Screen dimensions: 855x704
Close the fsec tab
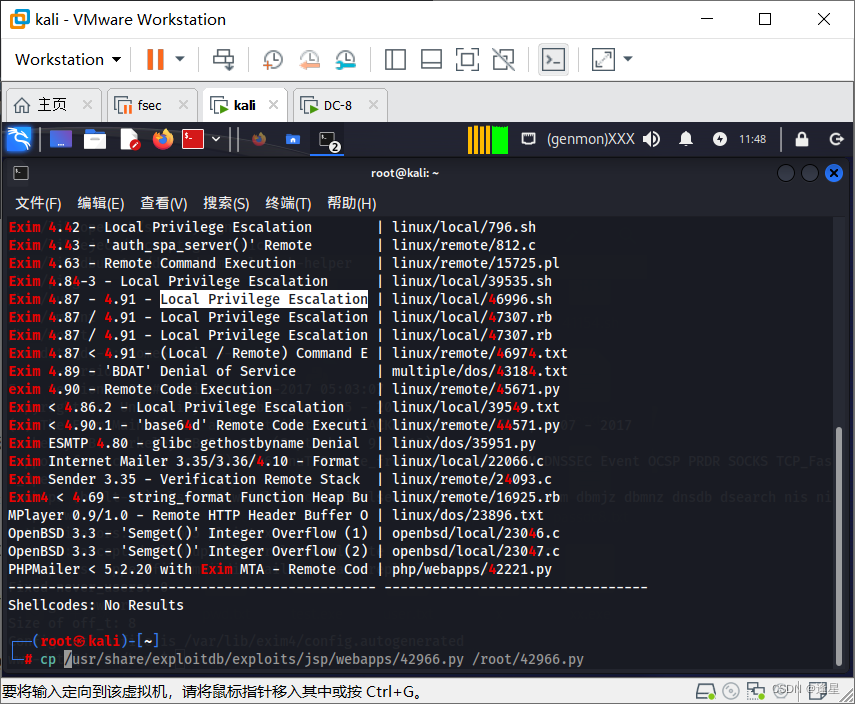(184, 104)
